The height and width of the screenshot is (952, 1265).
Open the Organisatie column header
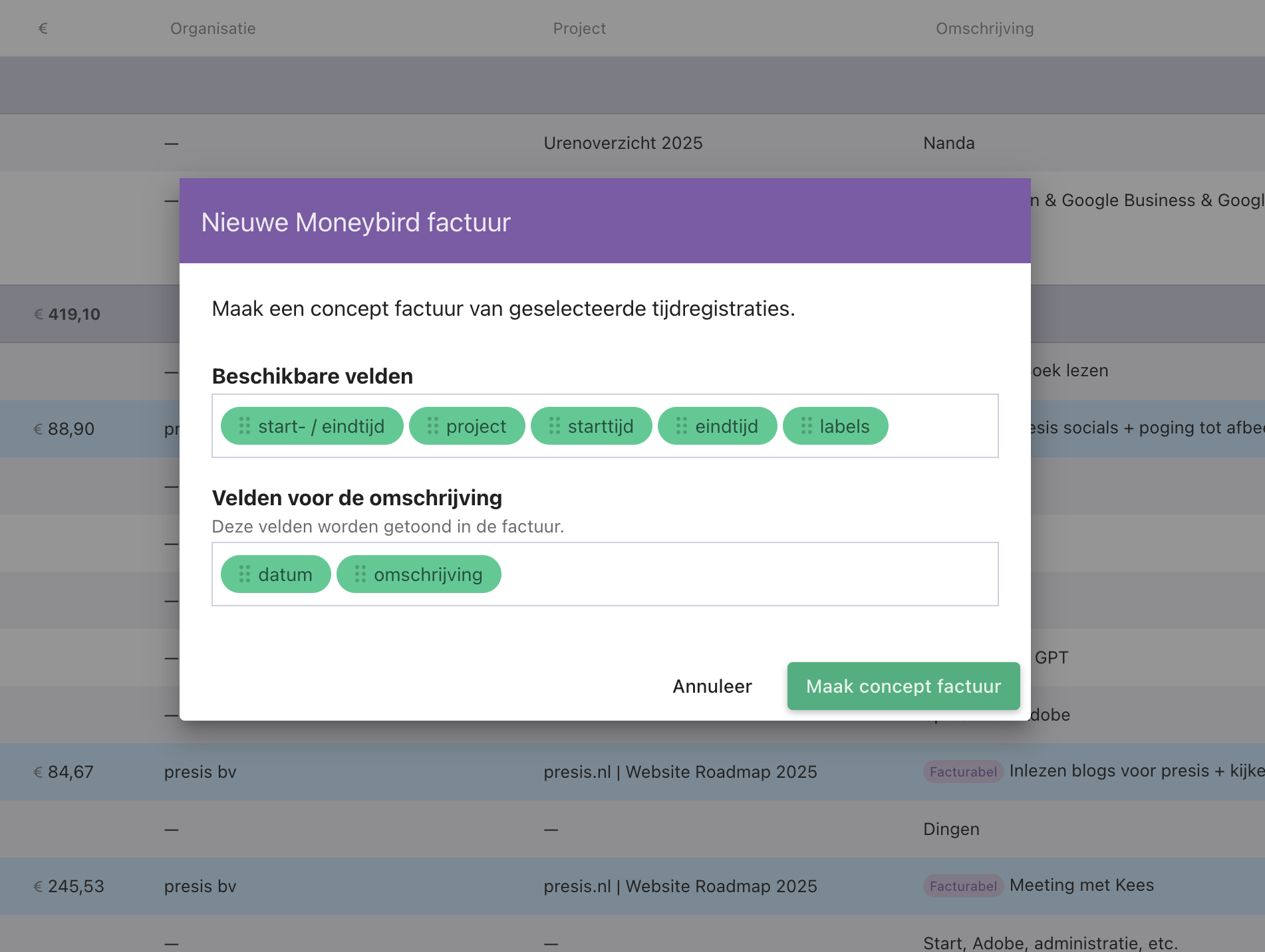pos(212,28)
